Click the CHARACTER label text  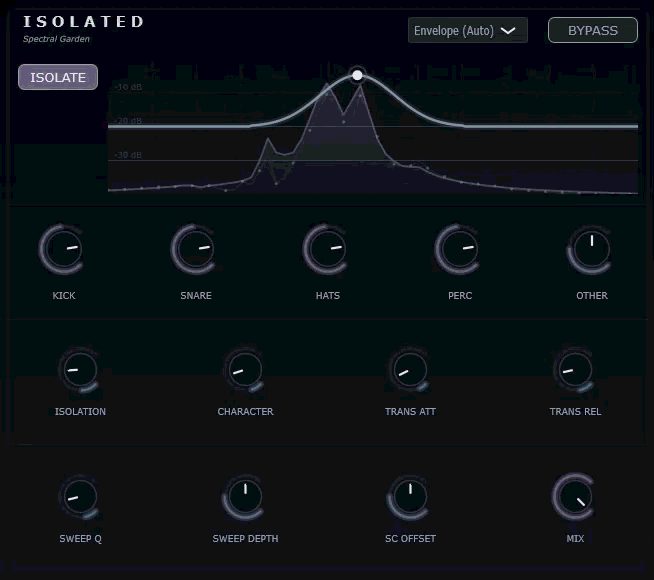245,412
